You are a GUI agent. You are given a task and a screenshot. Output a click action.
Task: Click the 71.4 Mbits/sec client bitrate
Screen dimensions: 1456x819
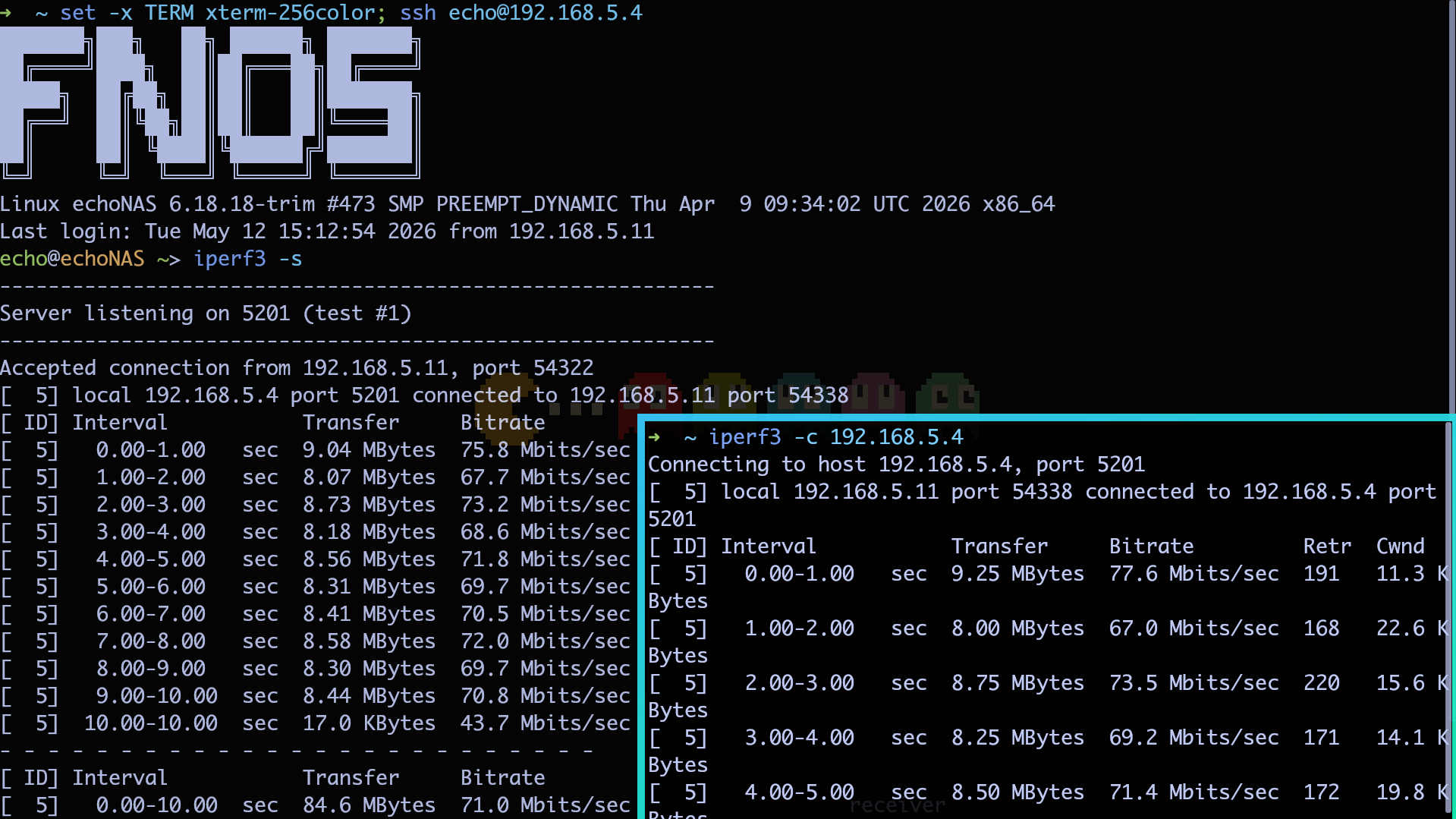click(1194, 792)
